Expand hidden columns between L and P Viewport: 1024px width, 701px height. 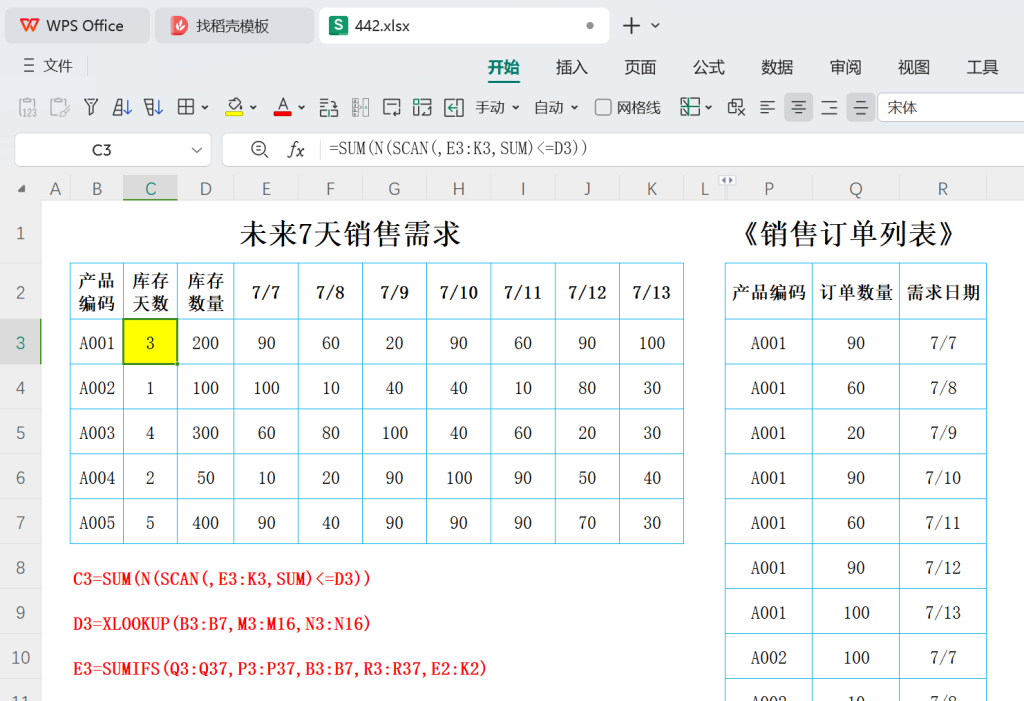pos(727,180)
